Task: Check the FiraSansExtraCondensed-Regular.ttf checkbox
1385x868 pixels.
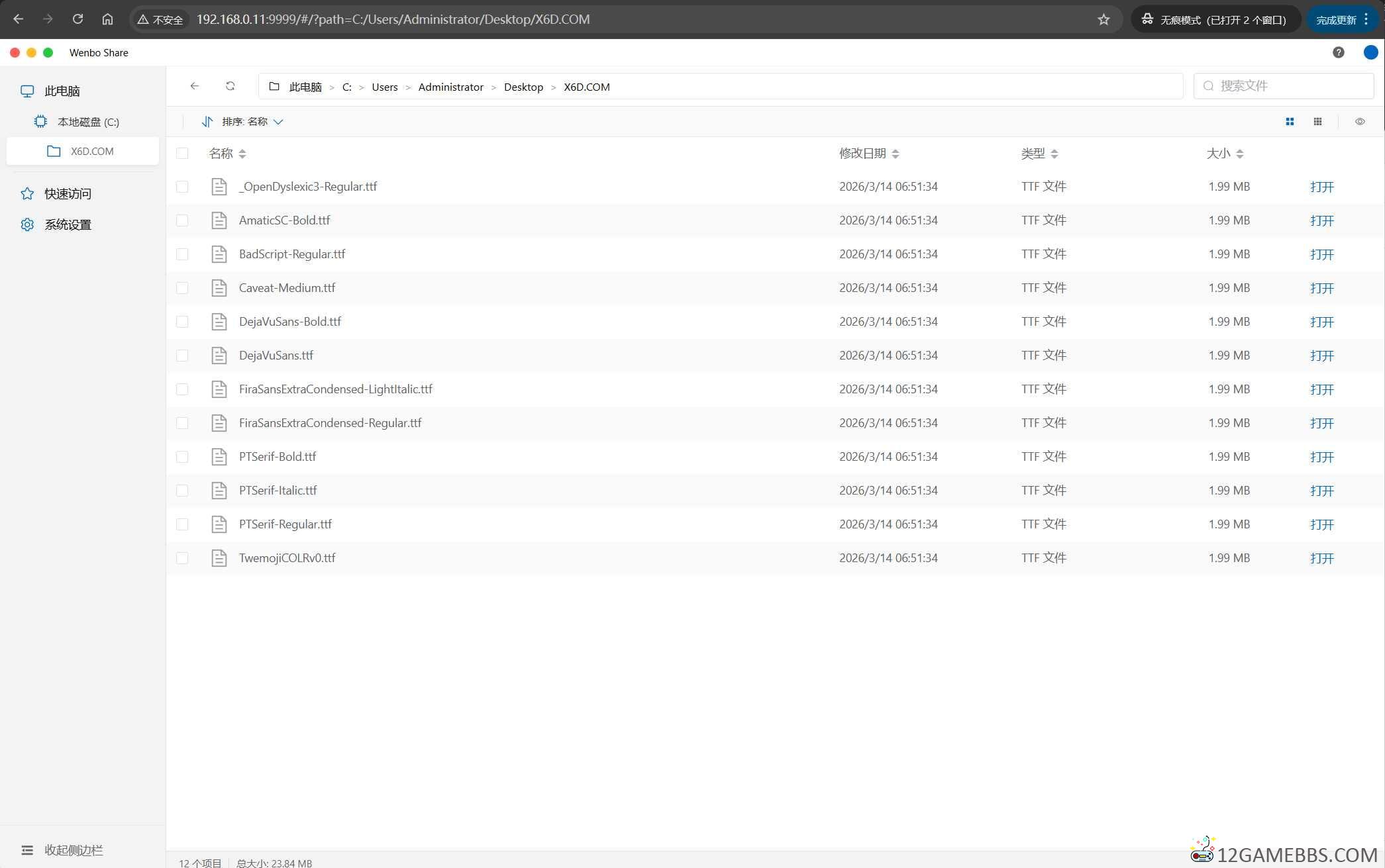Action: point(182,423)
